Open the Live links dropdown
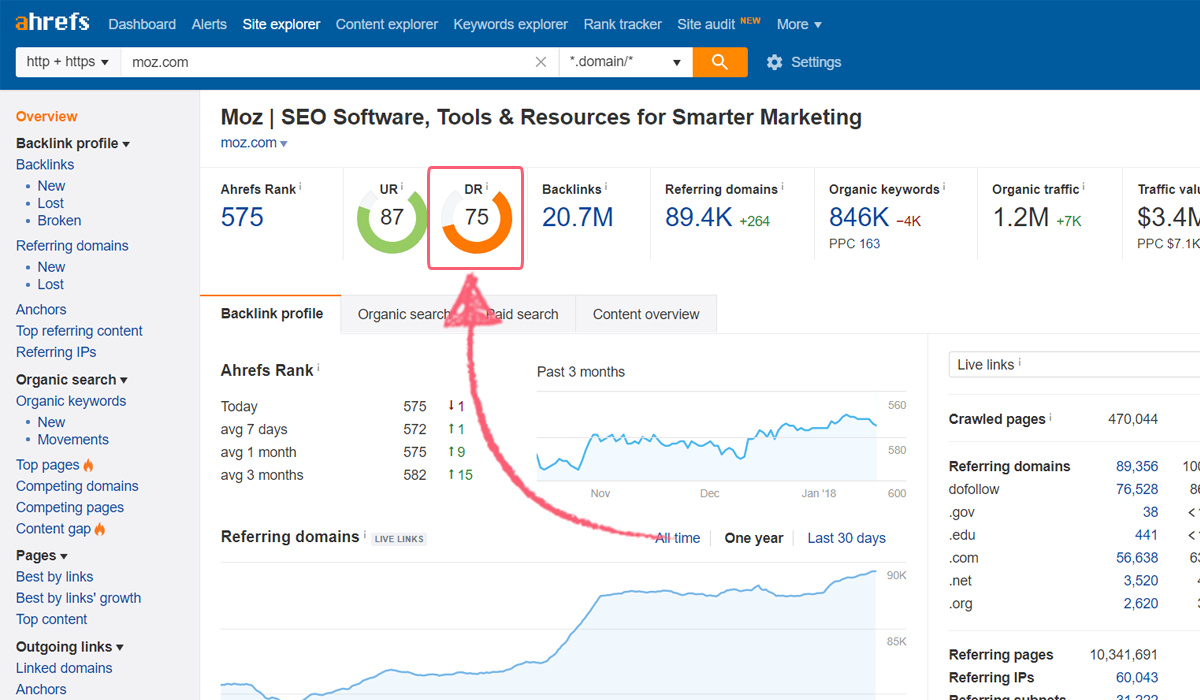Image resolution: width=1200 pixels, height=700 pixels. (x=1074, y=365)
